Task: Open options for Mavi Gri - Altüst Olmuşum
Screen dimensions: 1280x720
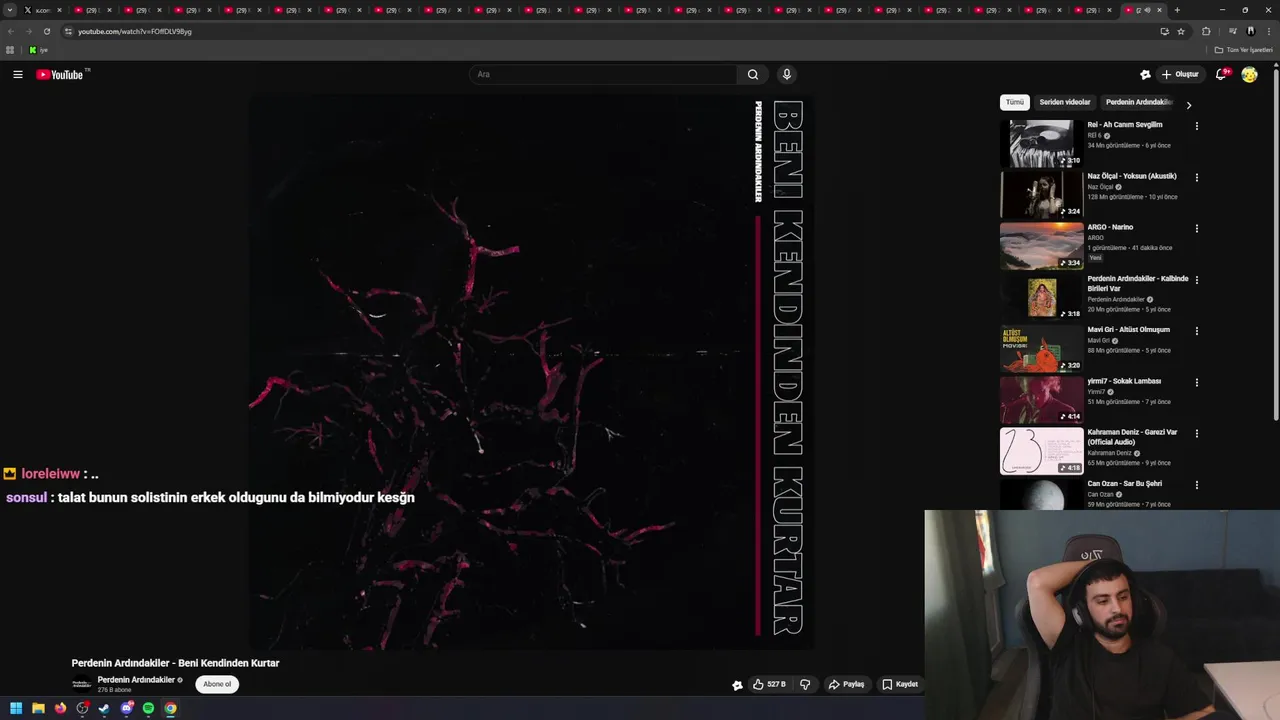Action: click(x=1196, y=330)
